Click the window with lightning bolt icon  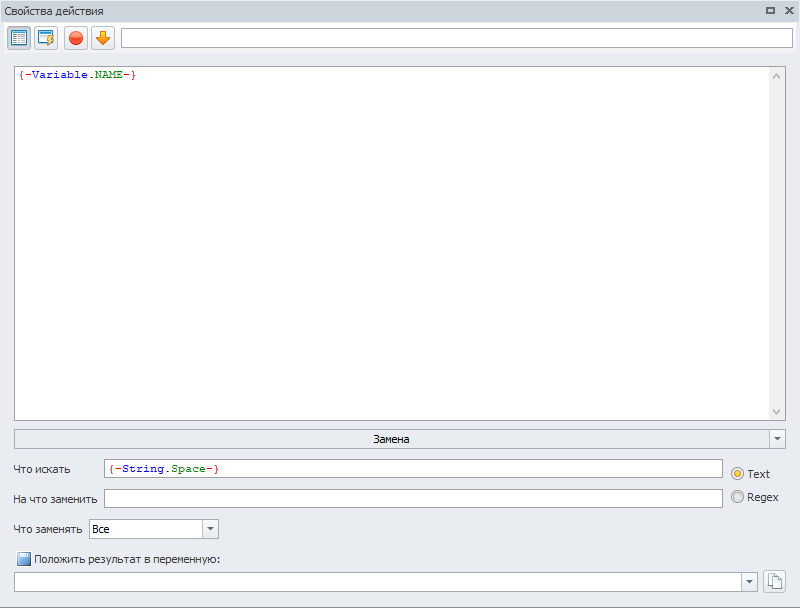46,38
